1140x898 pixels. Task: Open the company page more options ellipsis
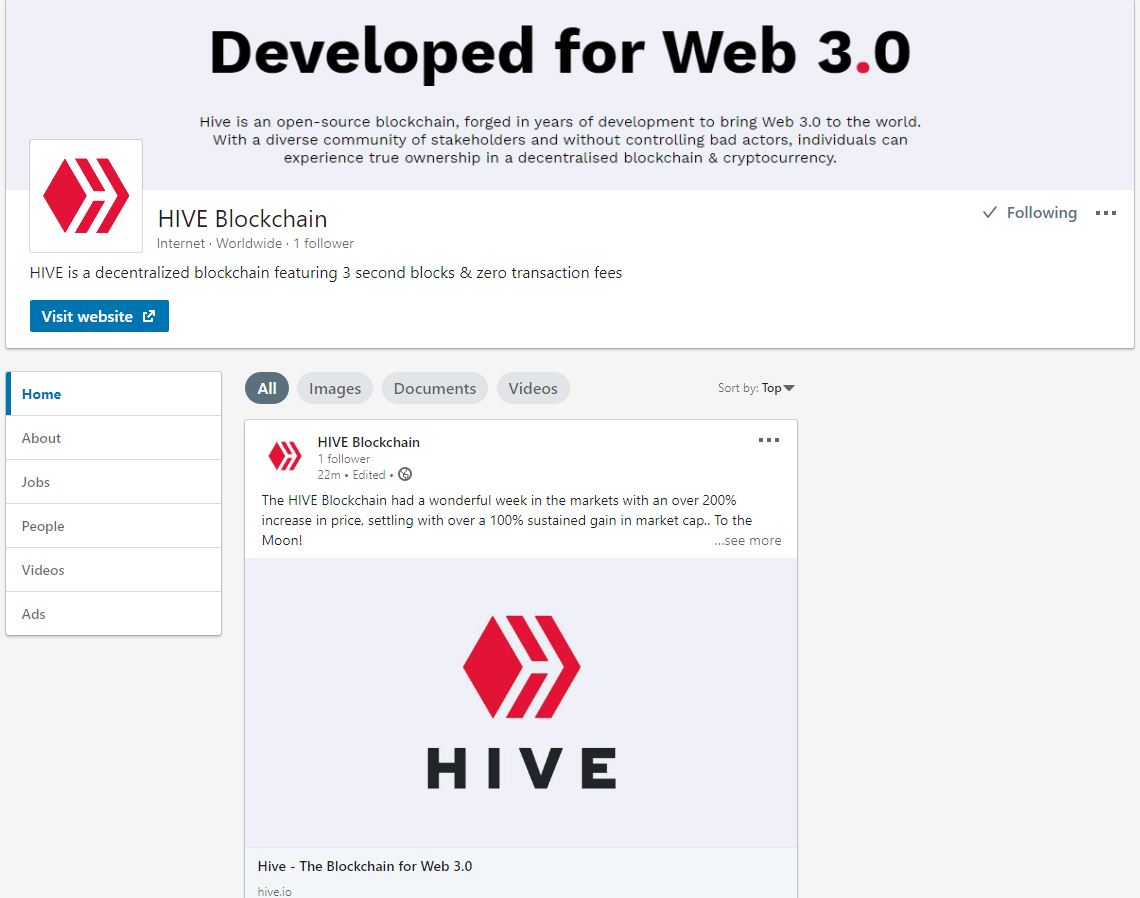pos(1105,213)
